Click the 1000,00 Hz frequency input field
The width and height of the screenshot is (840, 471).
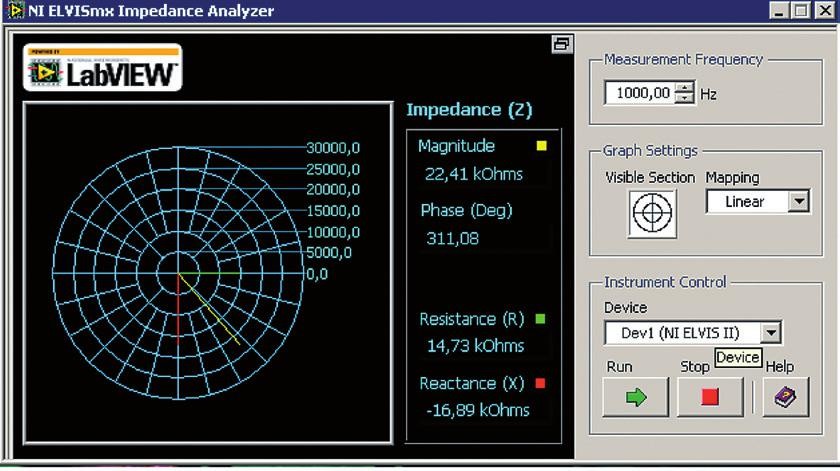640,93
